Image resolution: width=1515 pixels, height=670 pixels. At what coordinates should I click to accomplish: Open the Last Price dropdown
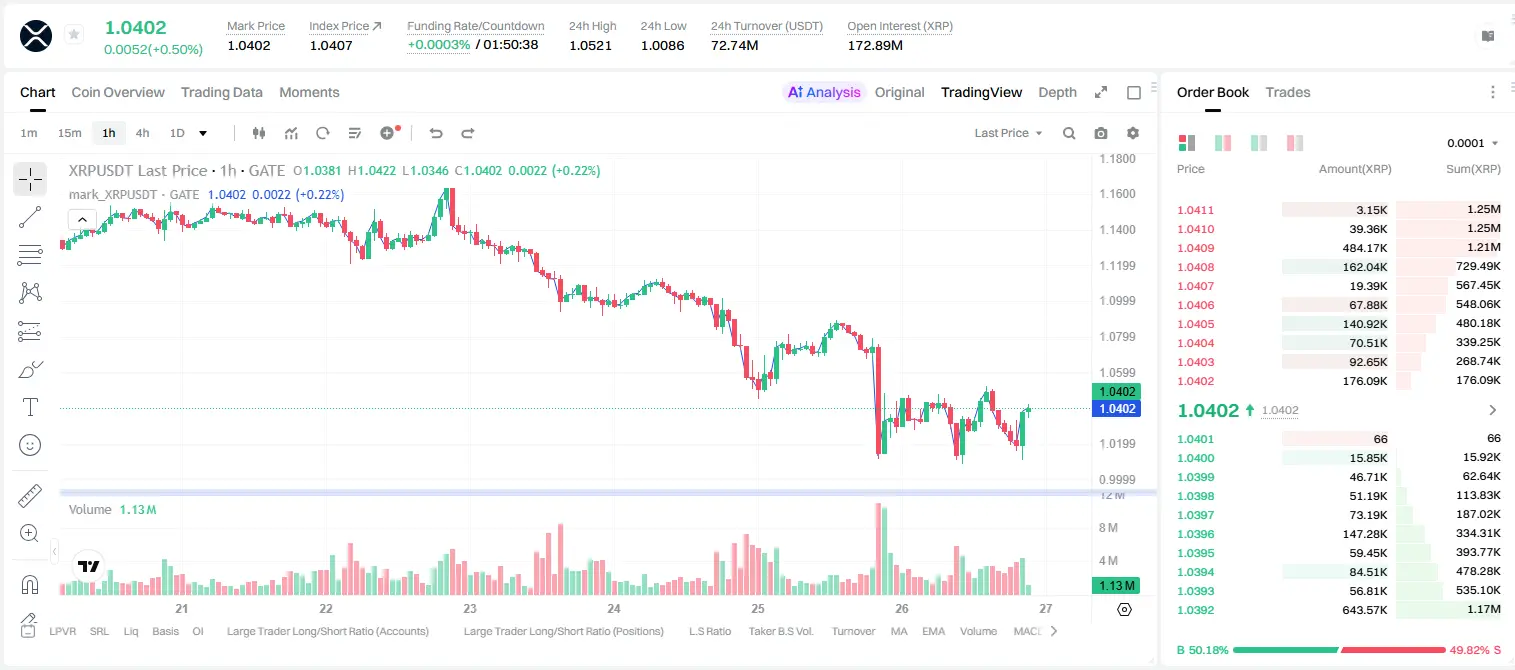pyautogui.click(x=1008, y=133)
